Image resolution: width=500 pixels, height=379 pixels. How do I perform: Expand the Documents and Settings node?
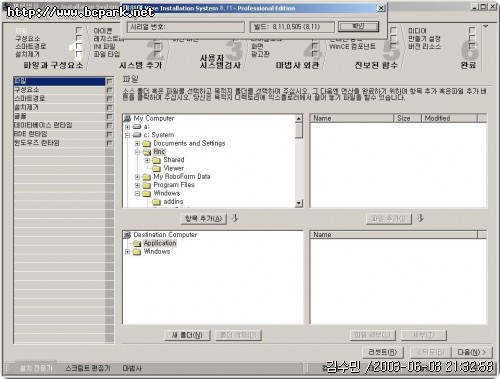(137, 144)
